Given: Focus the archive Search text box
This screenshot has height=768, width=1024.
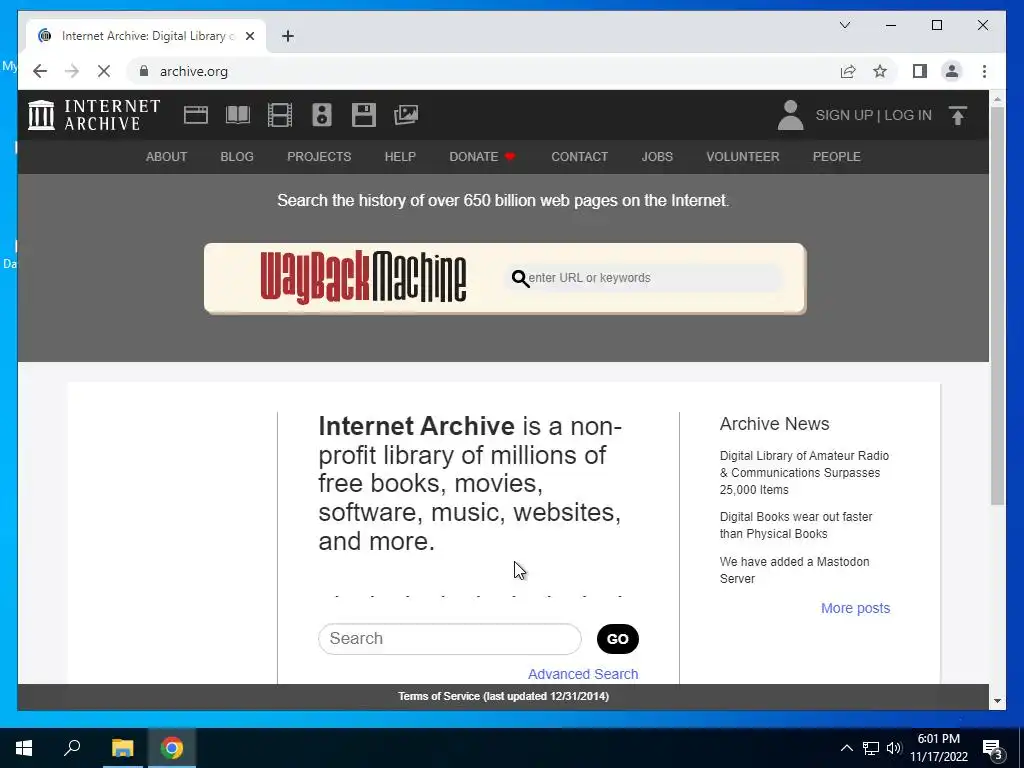Looking at the screenshot, I should pos(449,639).
